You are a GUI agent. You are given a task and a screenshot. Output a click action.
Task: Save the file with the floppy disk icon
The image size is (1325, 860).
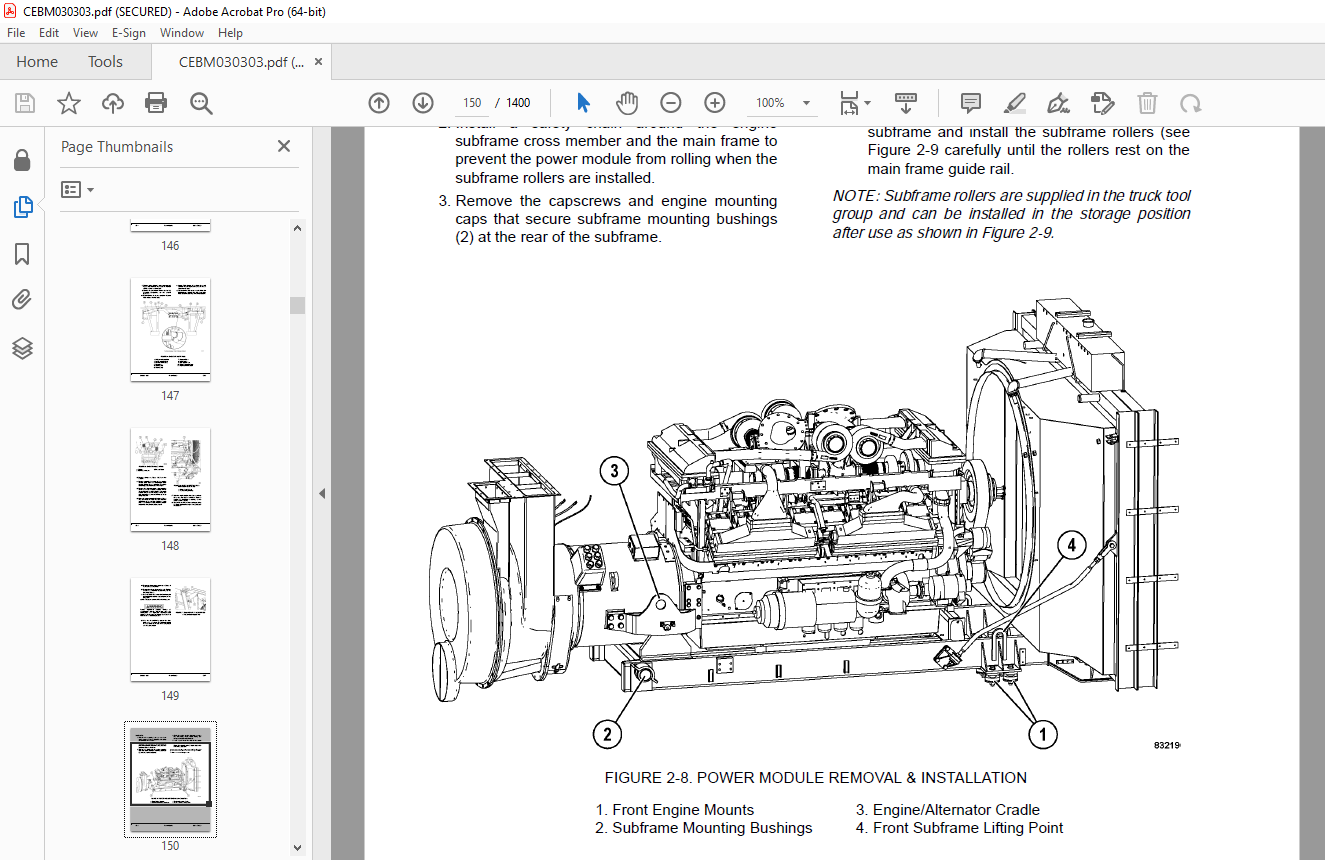[x=24, y=102]
